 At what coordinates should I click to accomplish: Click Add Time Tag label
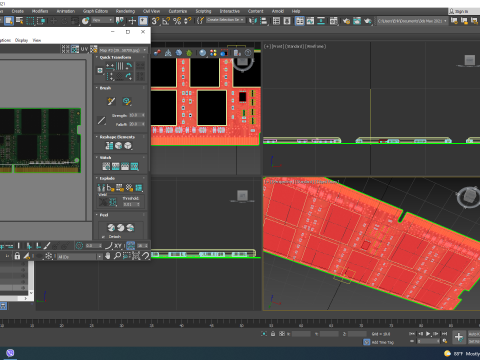(383, 342)
